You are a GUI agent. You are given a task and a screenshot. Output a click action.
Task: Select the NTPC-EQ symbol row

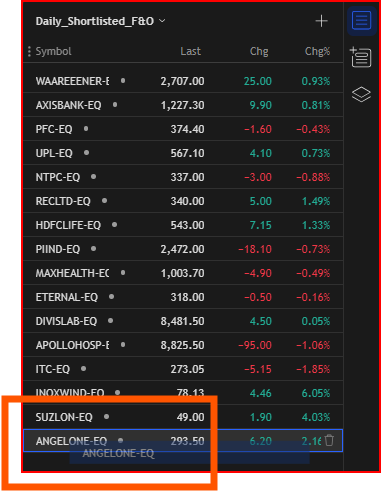(183, 177)
